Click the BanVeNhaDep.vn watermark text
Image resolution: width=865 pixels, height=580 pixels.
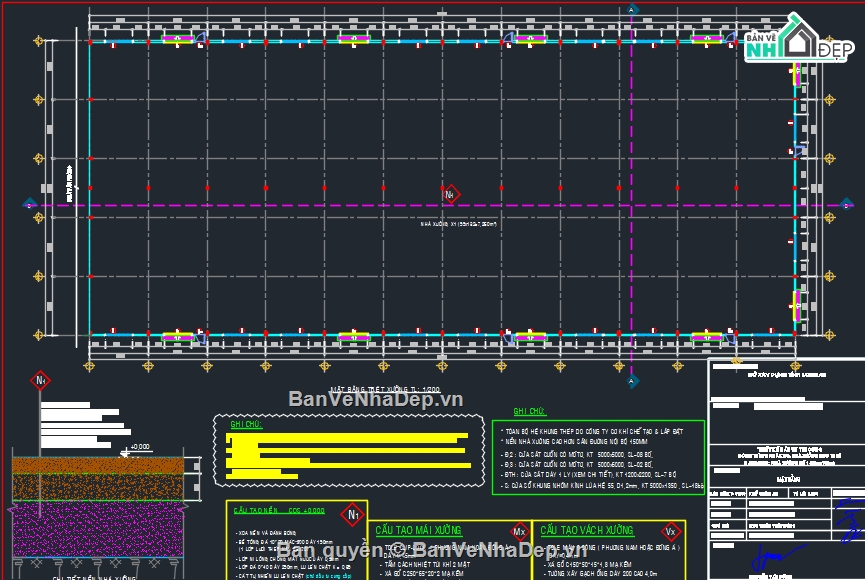[x=375, y=399]
